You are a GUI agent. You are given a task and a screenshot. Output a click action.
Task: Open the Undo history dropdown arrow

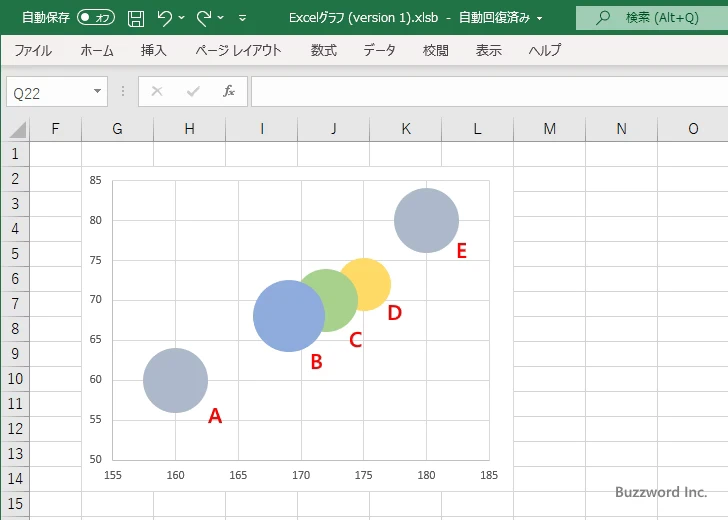182,18
